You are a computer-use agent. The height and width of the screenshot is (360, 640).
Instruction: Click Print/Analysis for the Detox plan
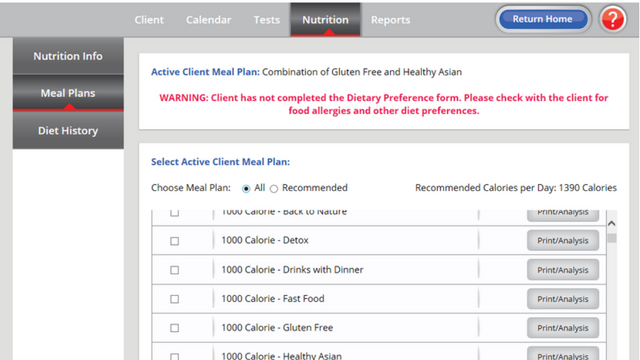tap(563, 240)
